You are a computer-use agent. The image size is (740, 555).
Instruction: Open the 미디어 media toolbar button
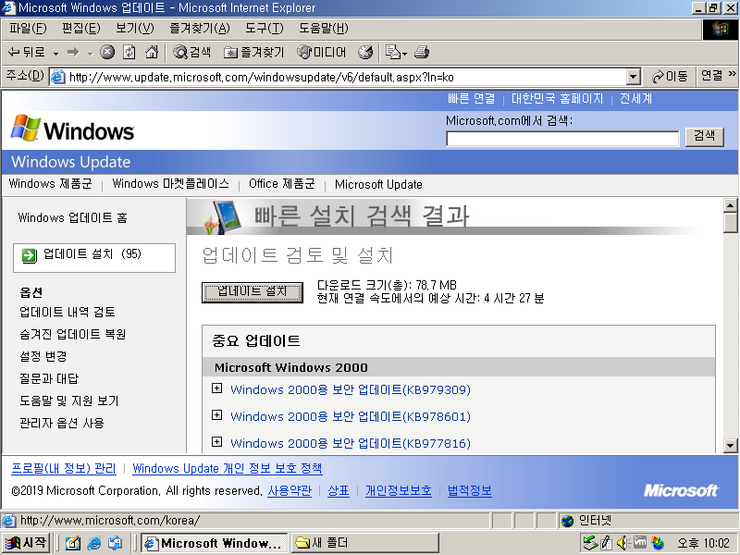(321, 52)
